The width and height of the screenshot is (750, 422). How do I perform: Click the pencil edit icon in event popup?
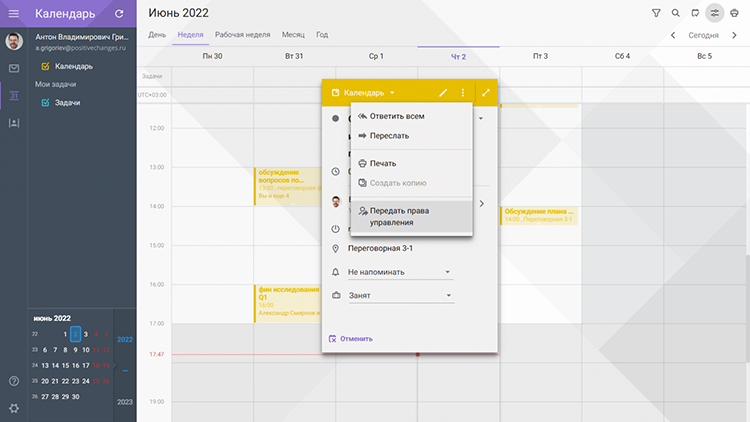[x=443, y=93]
